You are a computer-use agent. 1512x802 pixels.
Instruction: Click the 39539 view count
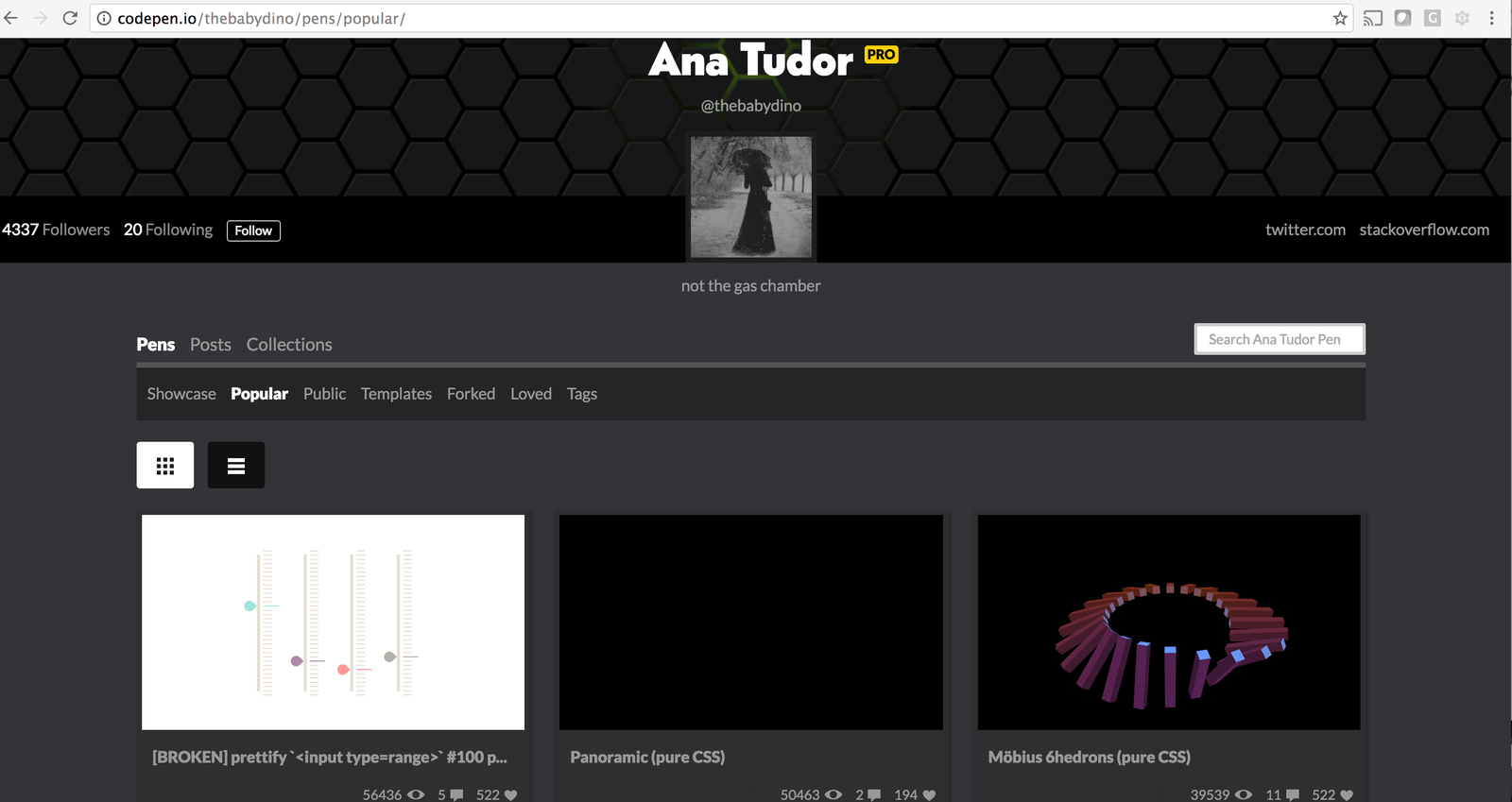pyautogui.click(x=1210, y=795)
